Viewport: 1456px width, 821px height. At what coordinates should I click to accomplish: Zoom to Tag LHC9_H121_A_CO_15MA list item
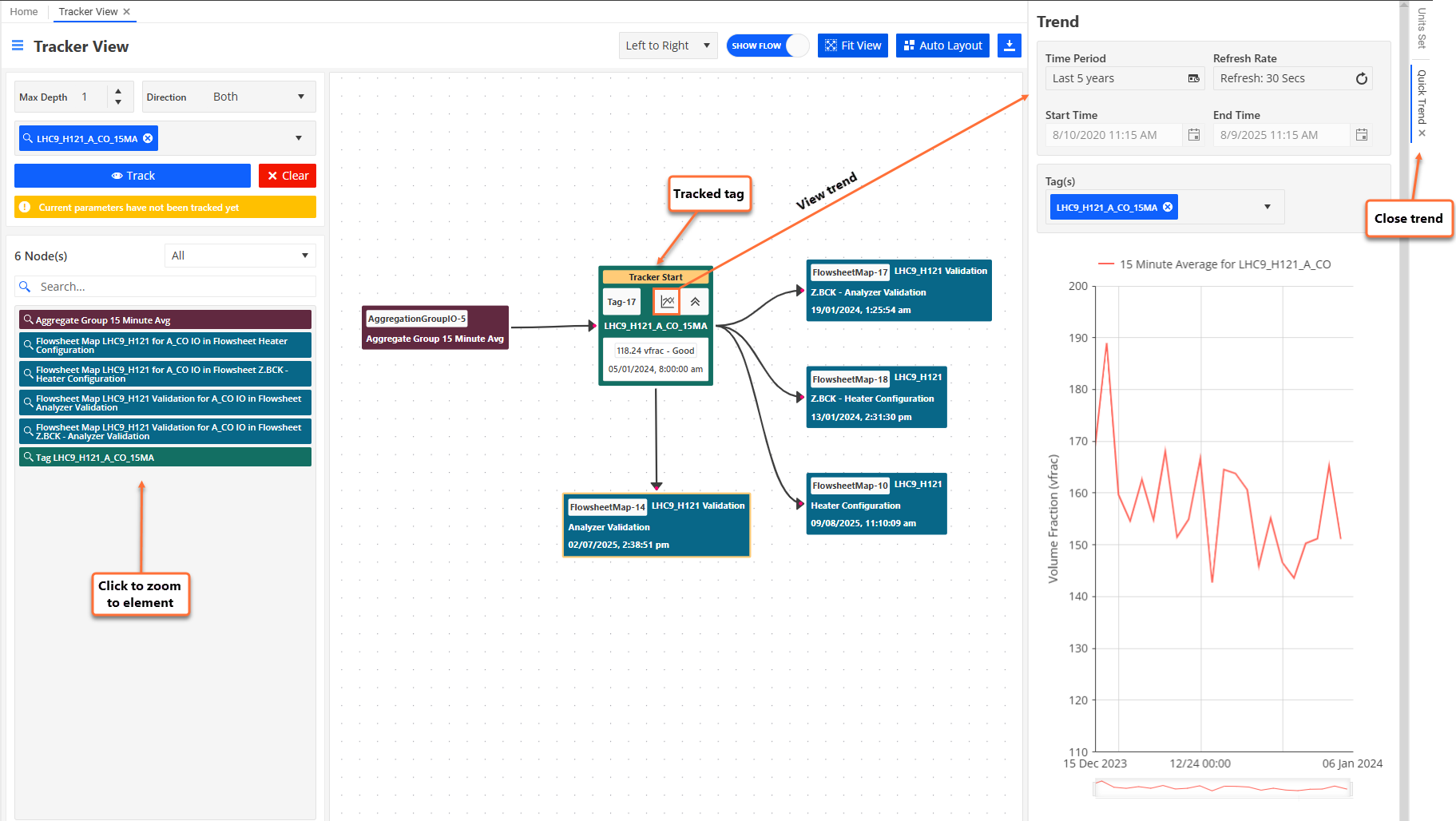[x=165, y=457]
